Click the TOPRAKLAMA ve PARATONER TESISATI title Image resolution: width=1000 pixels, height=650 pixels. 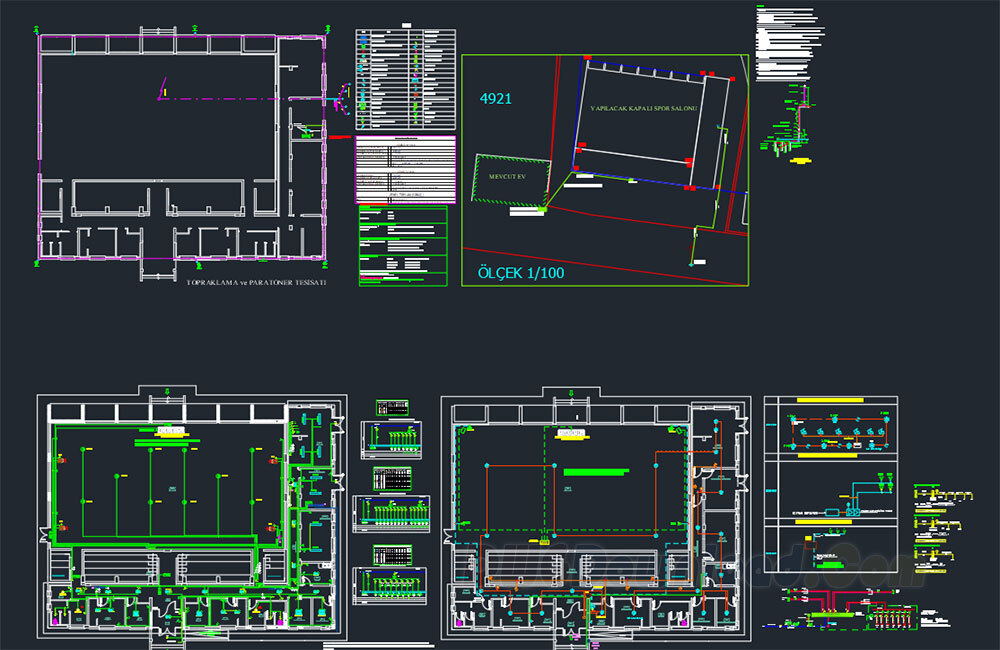[x=255, y=285]
